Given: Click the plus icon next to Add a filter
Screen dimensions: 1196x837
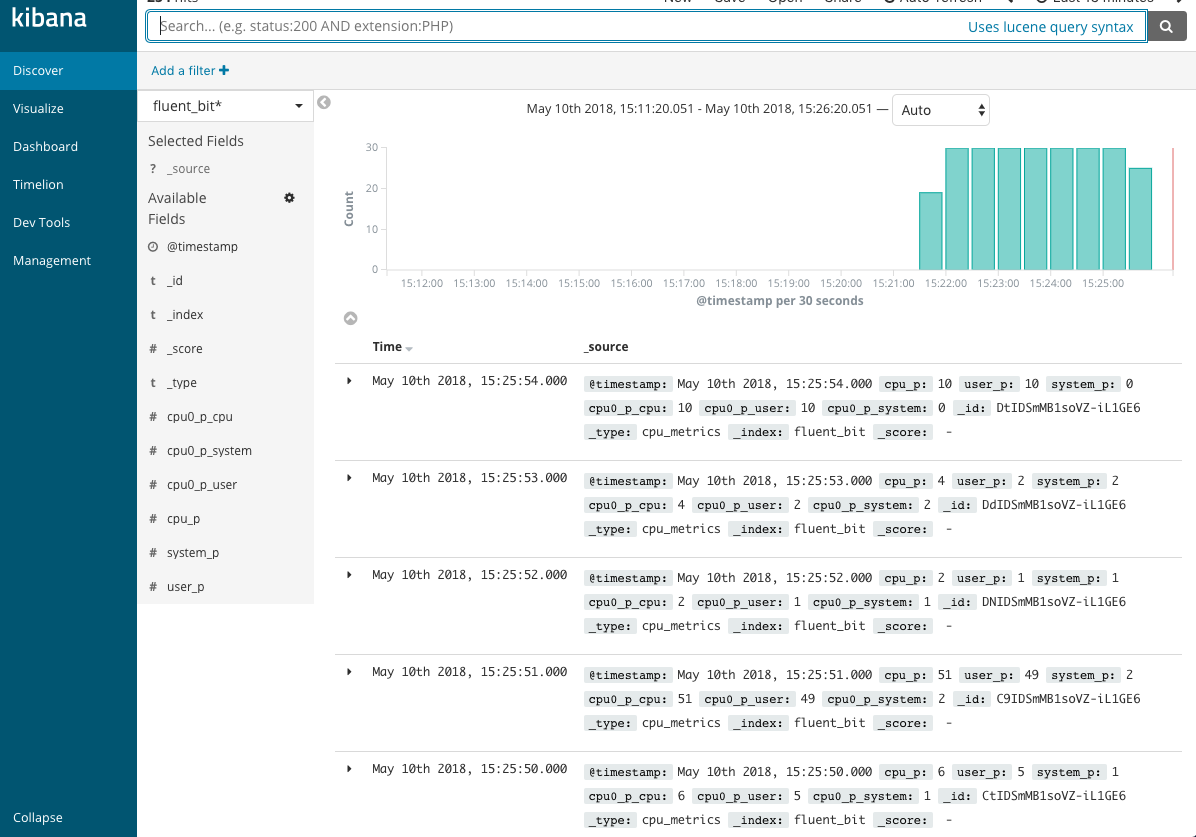Looking at the screenshot, I should pos(224,70).
